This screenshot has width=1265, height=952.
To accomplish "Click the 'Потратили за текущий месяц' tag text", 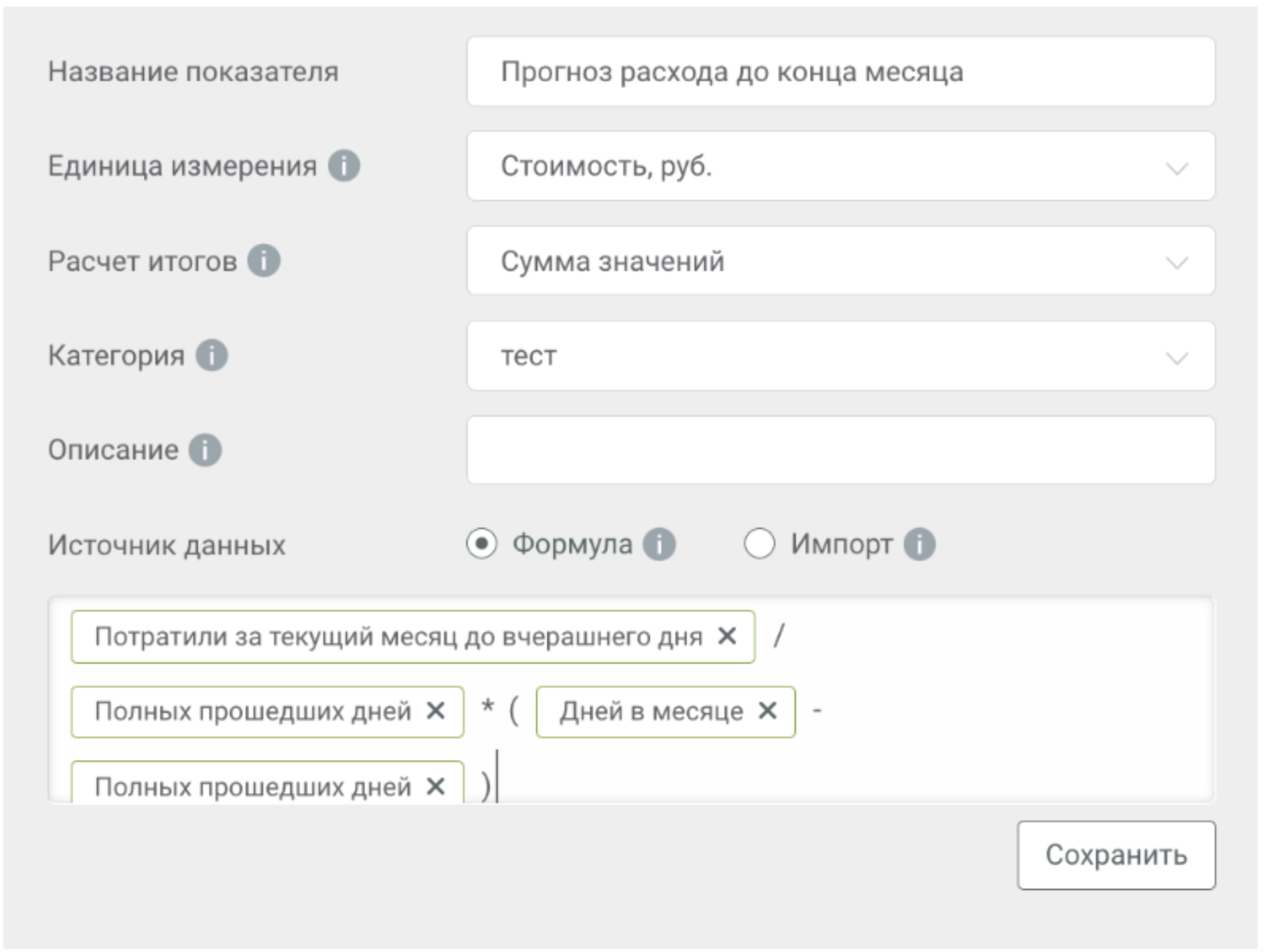I will coord(398,637).
